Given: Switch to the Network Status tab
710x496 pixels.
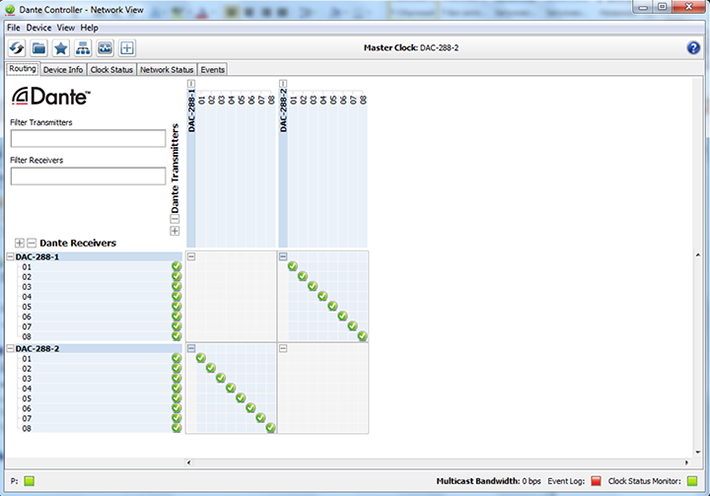Looking at the screenshot, I should (167, 70).
